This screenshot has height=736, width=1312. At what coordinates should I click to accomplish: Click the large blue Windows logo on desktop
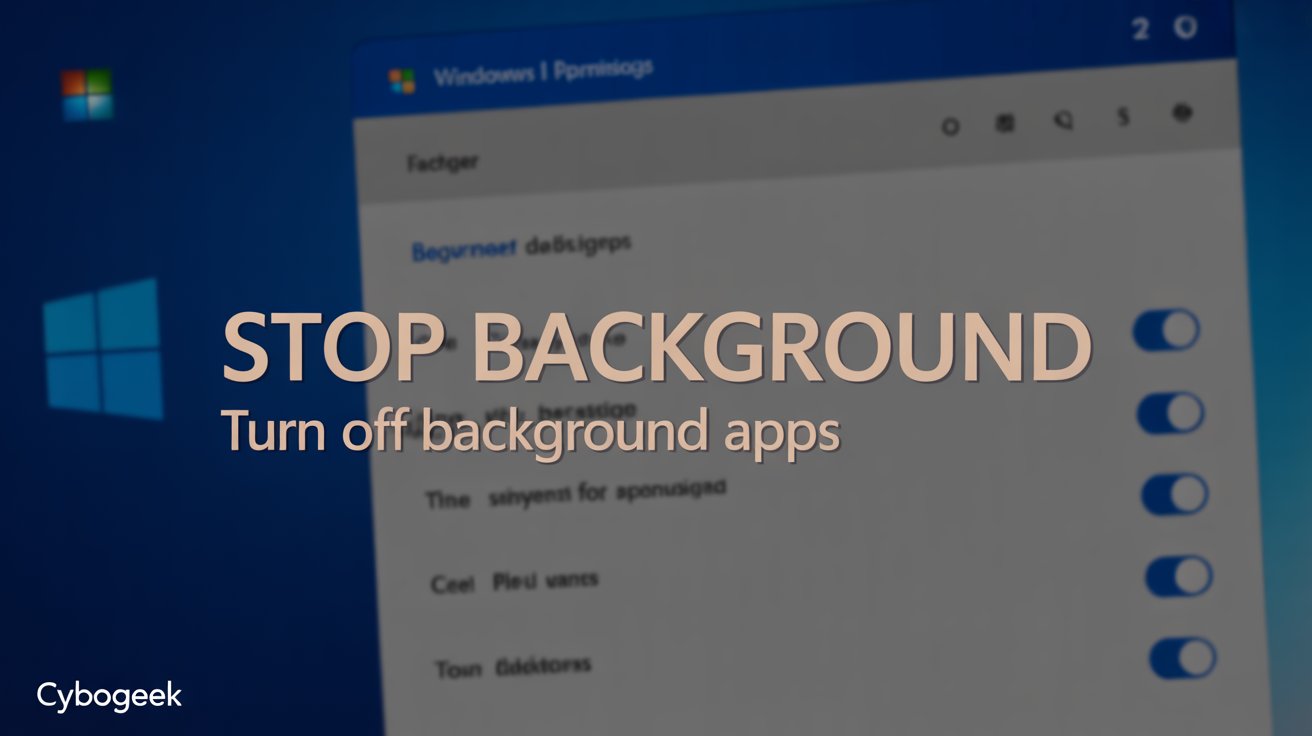click(103, 347)
